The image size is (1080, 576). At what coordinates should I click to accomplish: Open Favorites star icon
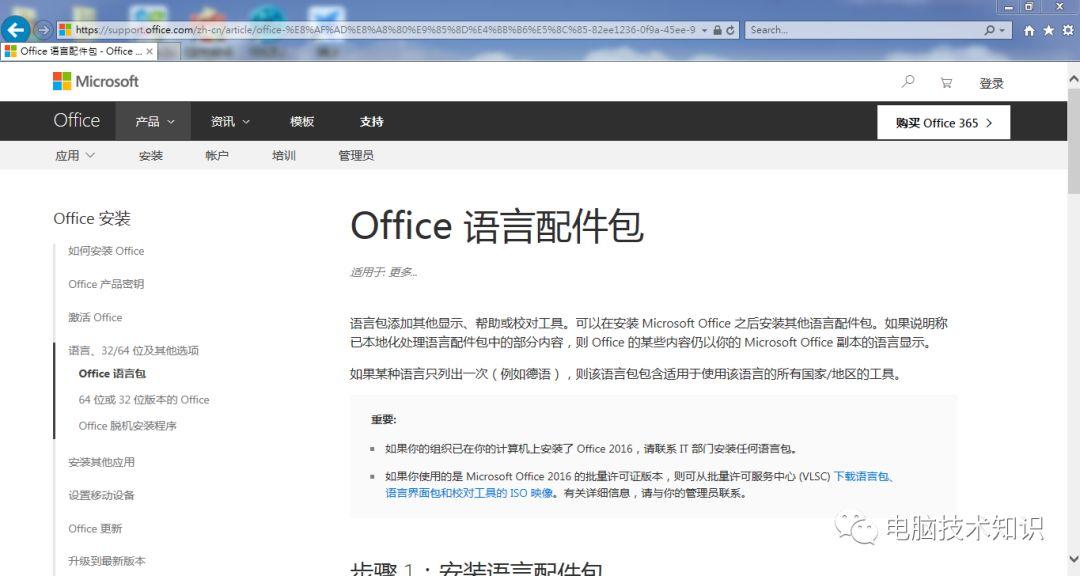pyautogui.click(x=1048, y=30)
